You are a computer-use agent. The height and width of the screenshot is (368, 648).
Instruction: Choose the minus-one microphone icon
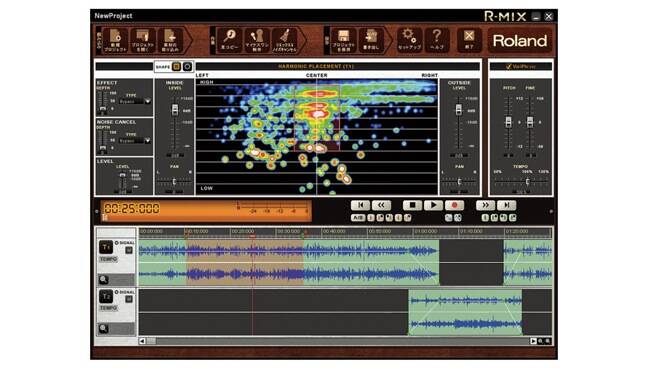click(x=257, y=41)
